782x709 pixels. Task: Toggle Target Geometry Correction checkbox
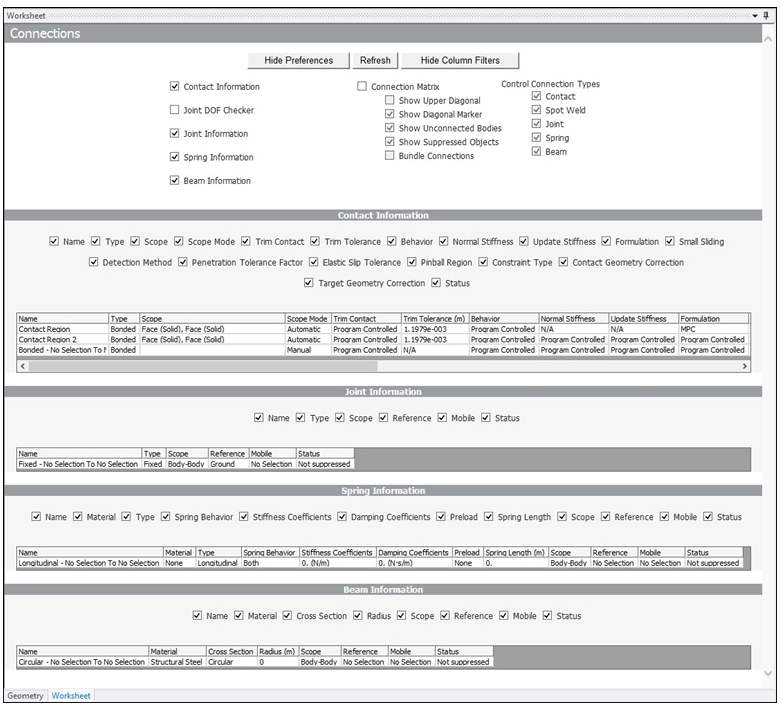tap(309, 283)
